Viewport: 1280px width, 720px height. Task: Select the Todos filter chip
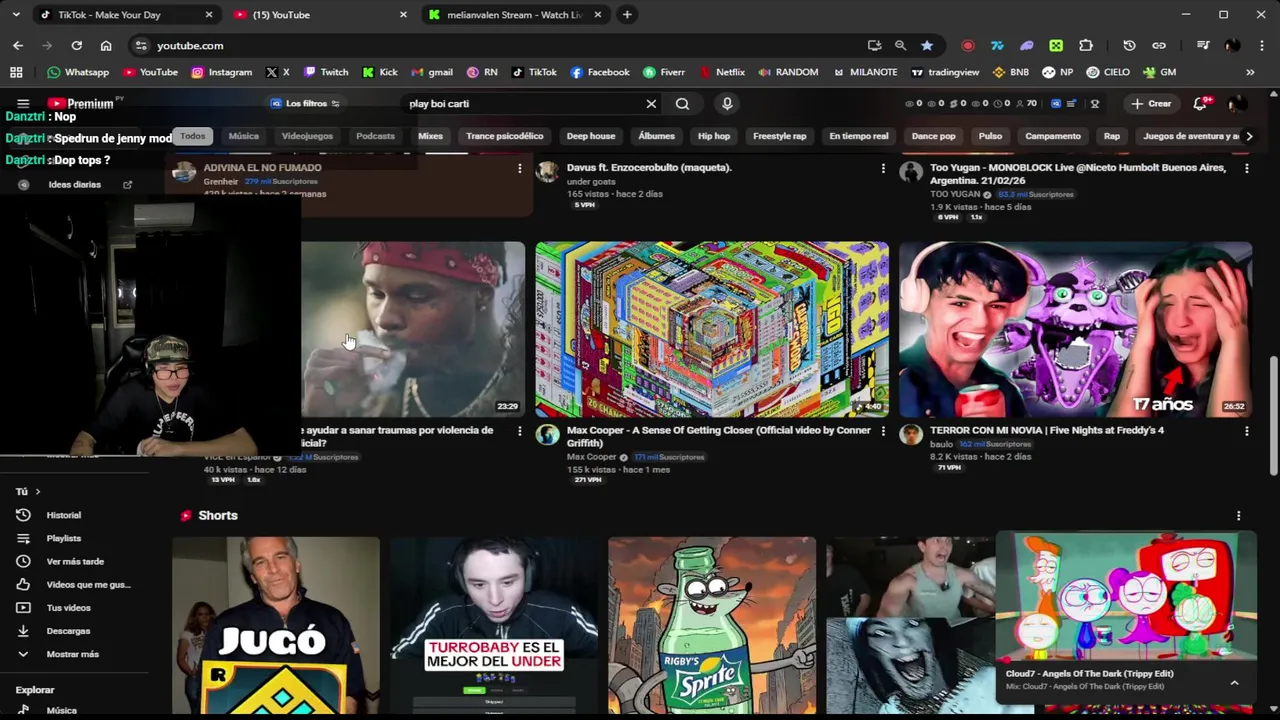tap(193, 136)
